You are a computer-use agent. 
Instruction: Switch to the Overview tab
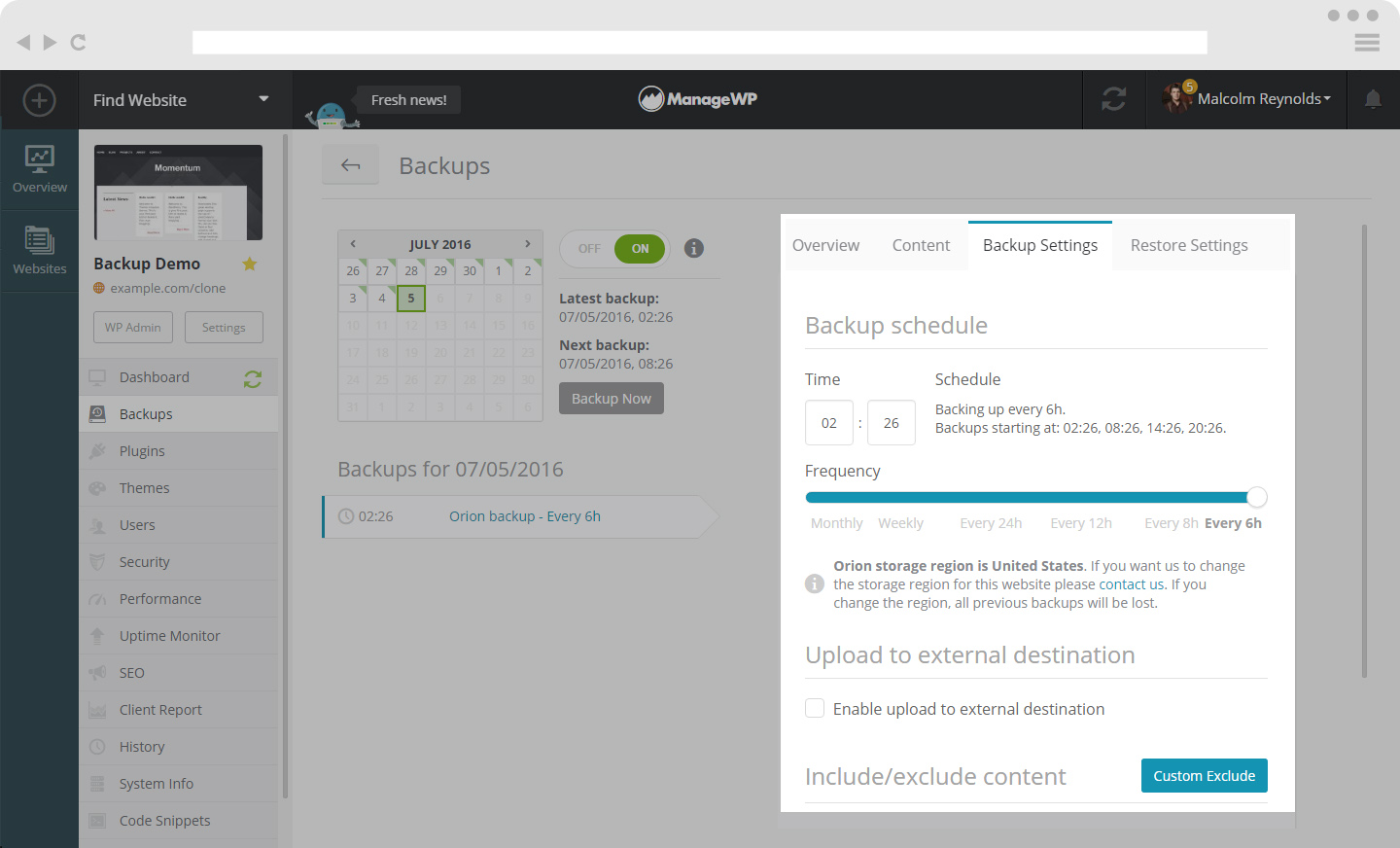coord(825,245)
